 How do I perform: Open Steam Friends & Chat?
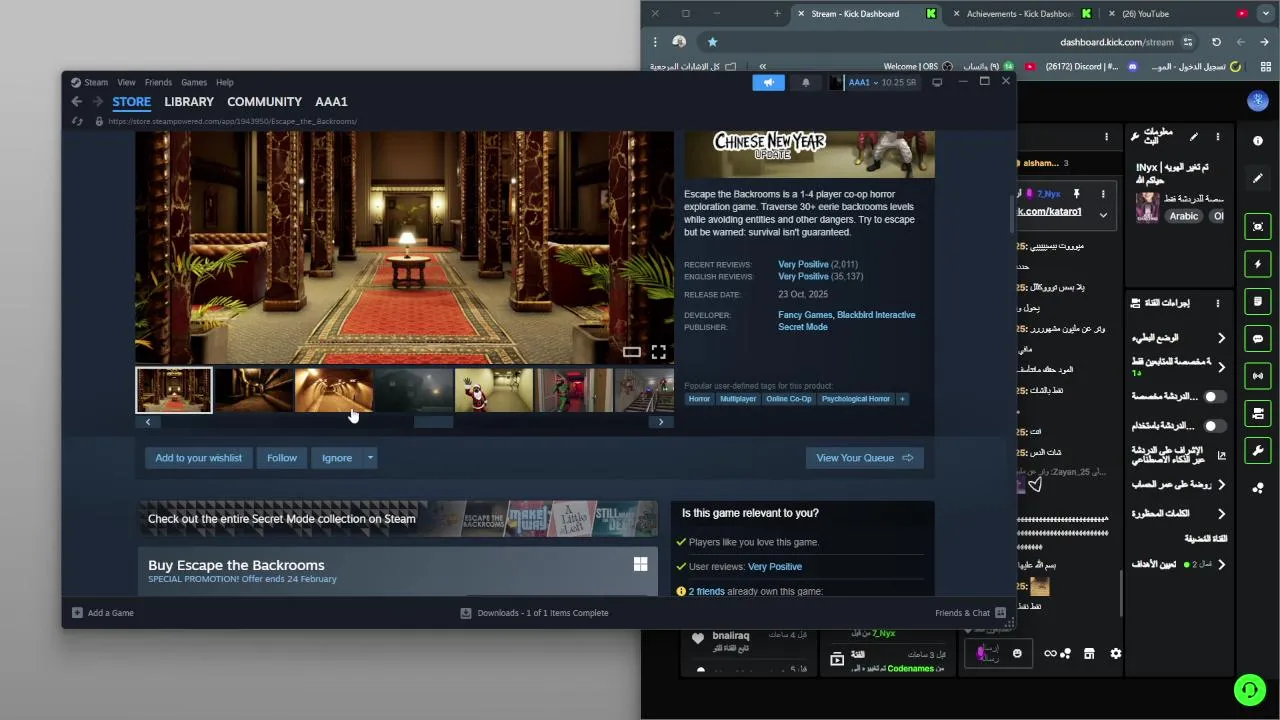[x=969, y=613]
